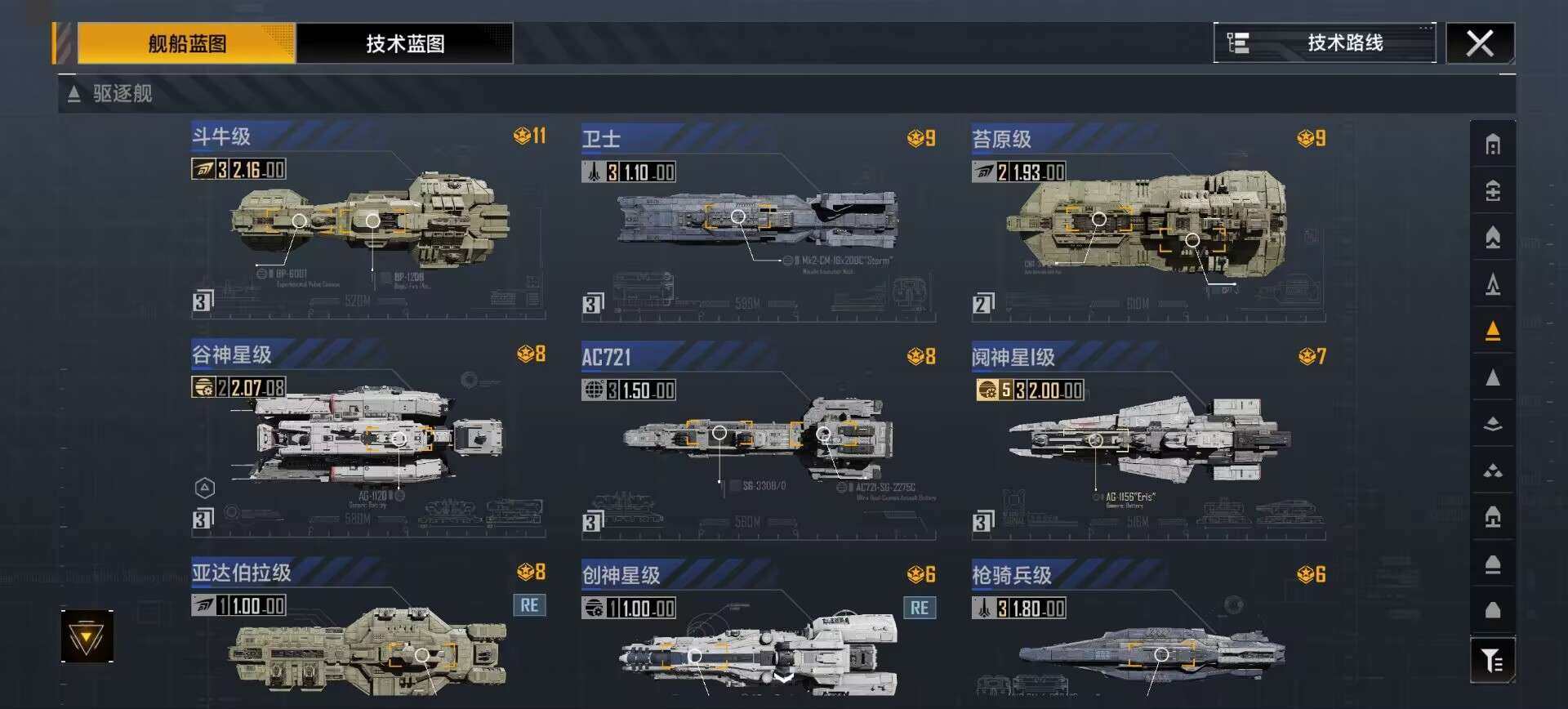1568x709 pixels.
Task: Select the 舰船蓝图 tab
Action: (x=186, y=43)
